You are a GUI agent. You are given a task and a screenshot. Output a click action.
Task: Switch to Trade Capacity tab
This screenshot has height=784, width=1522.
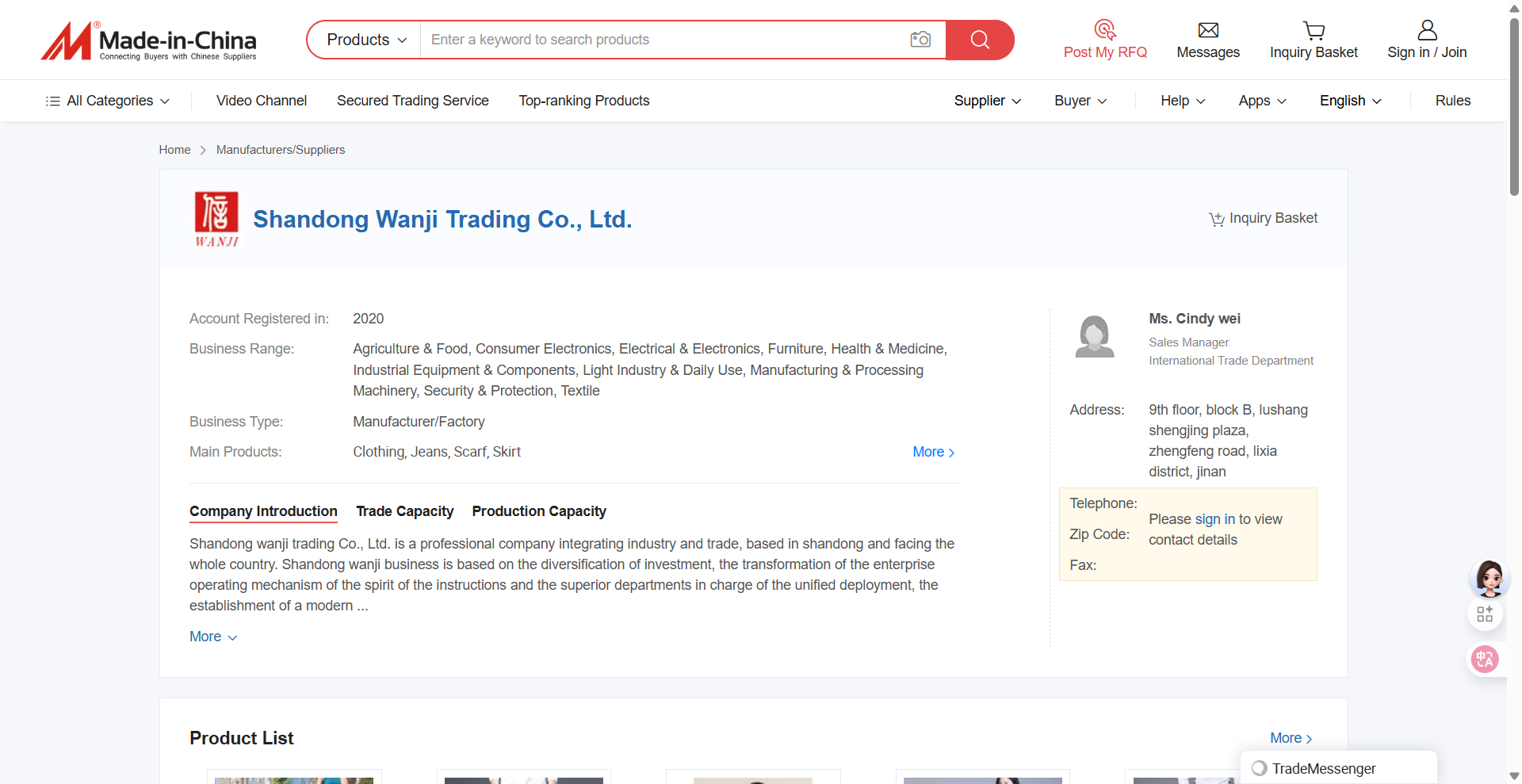coord(404,511)
